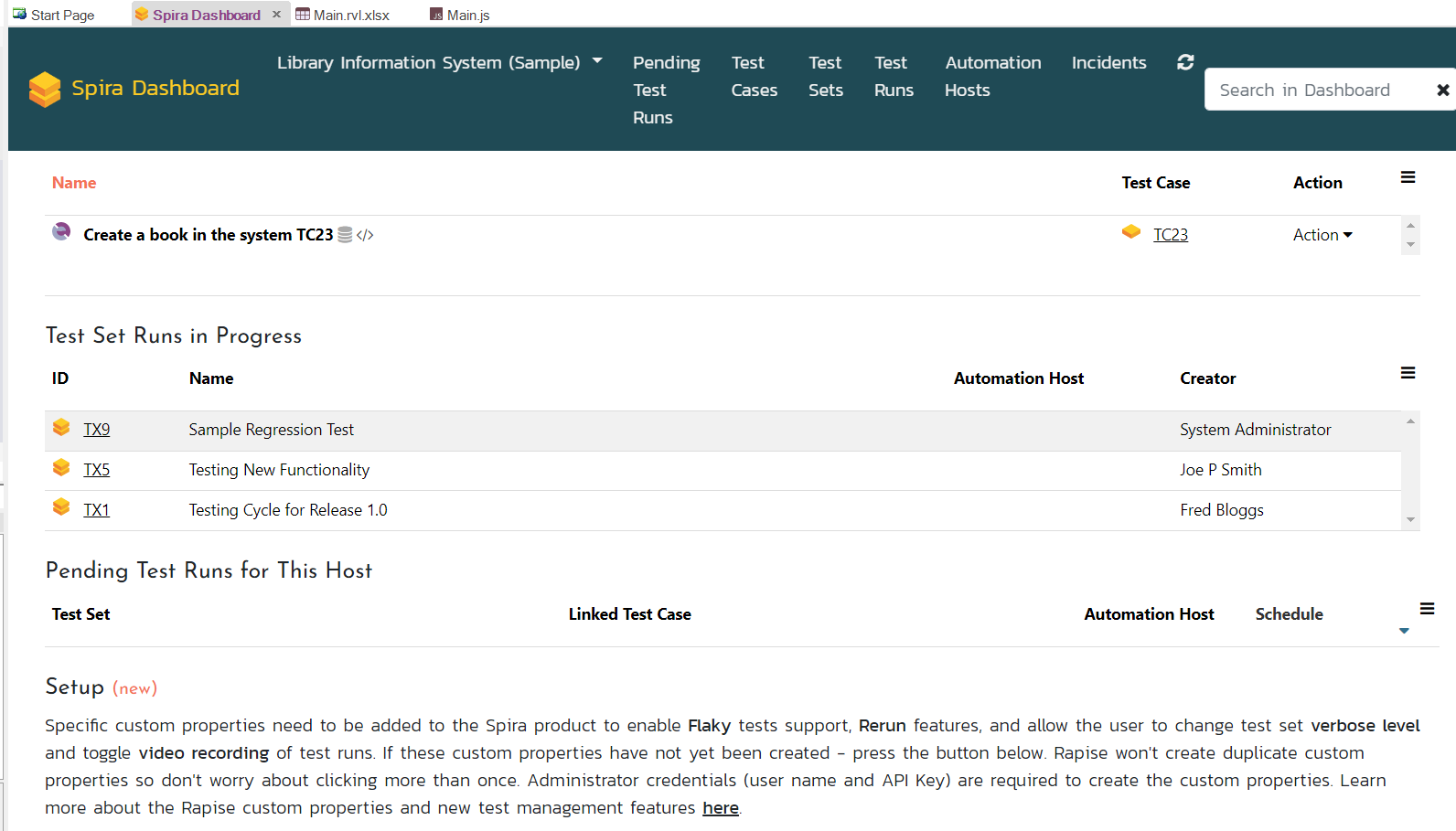
Task: Open the Action dropdown for TC23
Action: (x=1322, y=235)
